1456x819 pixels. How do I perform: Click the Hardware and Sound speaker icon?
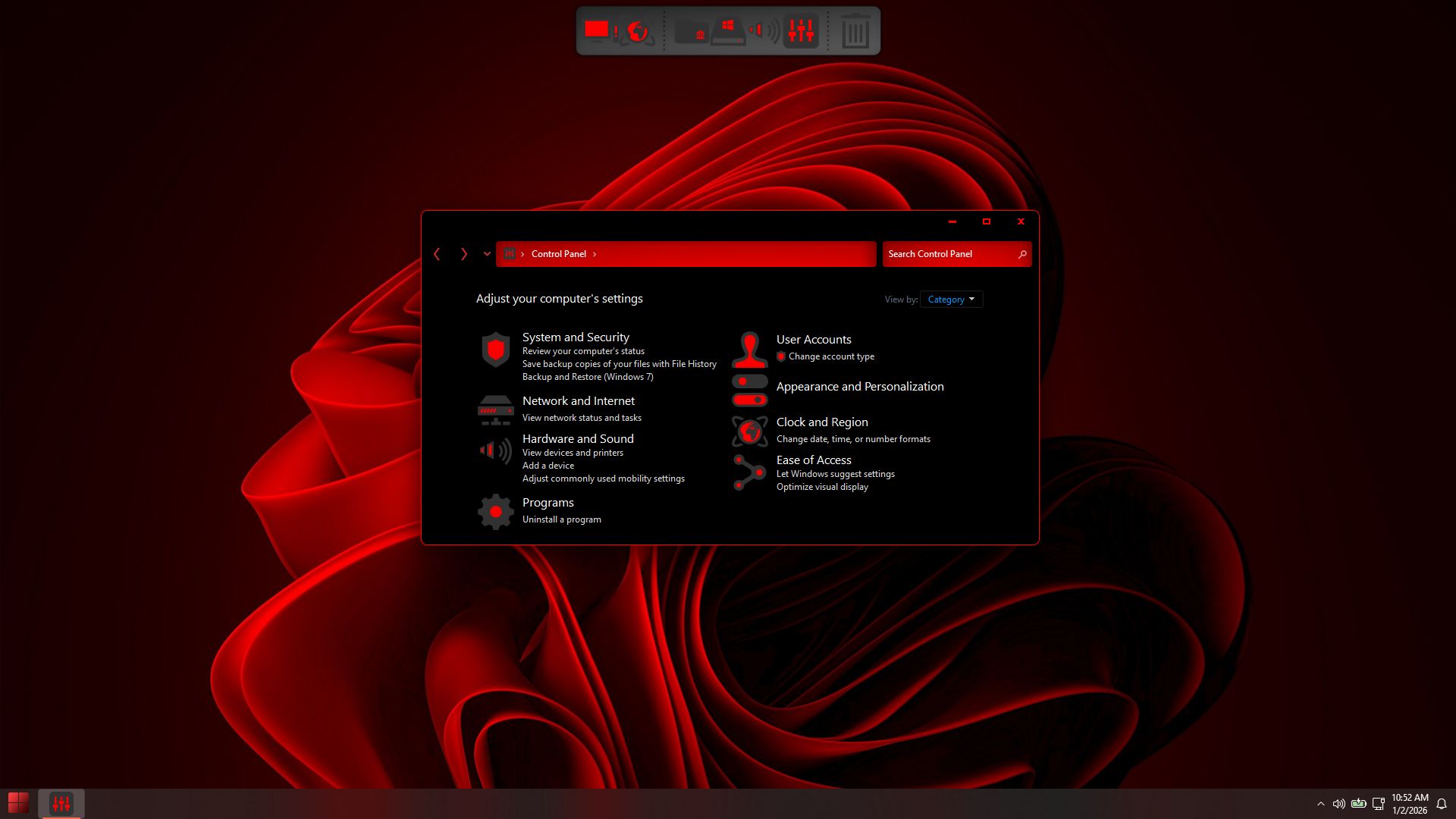pyautogui.click(x=495, y=451)
